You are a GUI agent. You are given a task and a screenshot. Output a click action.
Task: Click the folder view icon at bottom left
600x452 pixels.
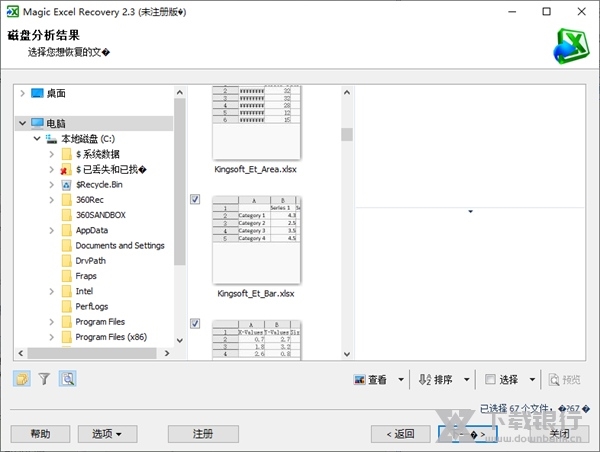21,379
